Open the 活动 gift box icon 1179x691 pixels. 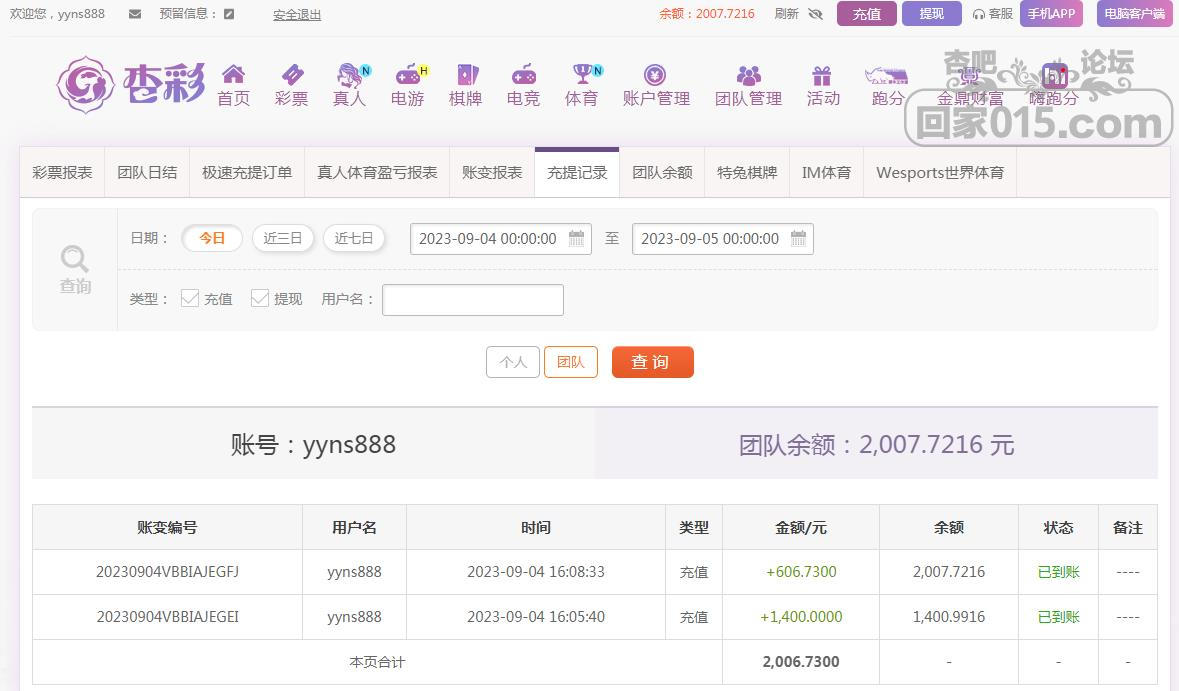click(822, 75)
